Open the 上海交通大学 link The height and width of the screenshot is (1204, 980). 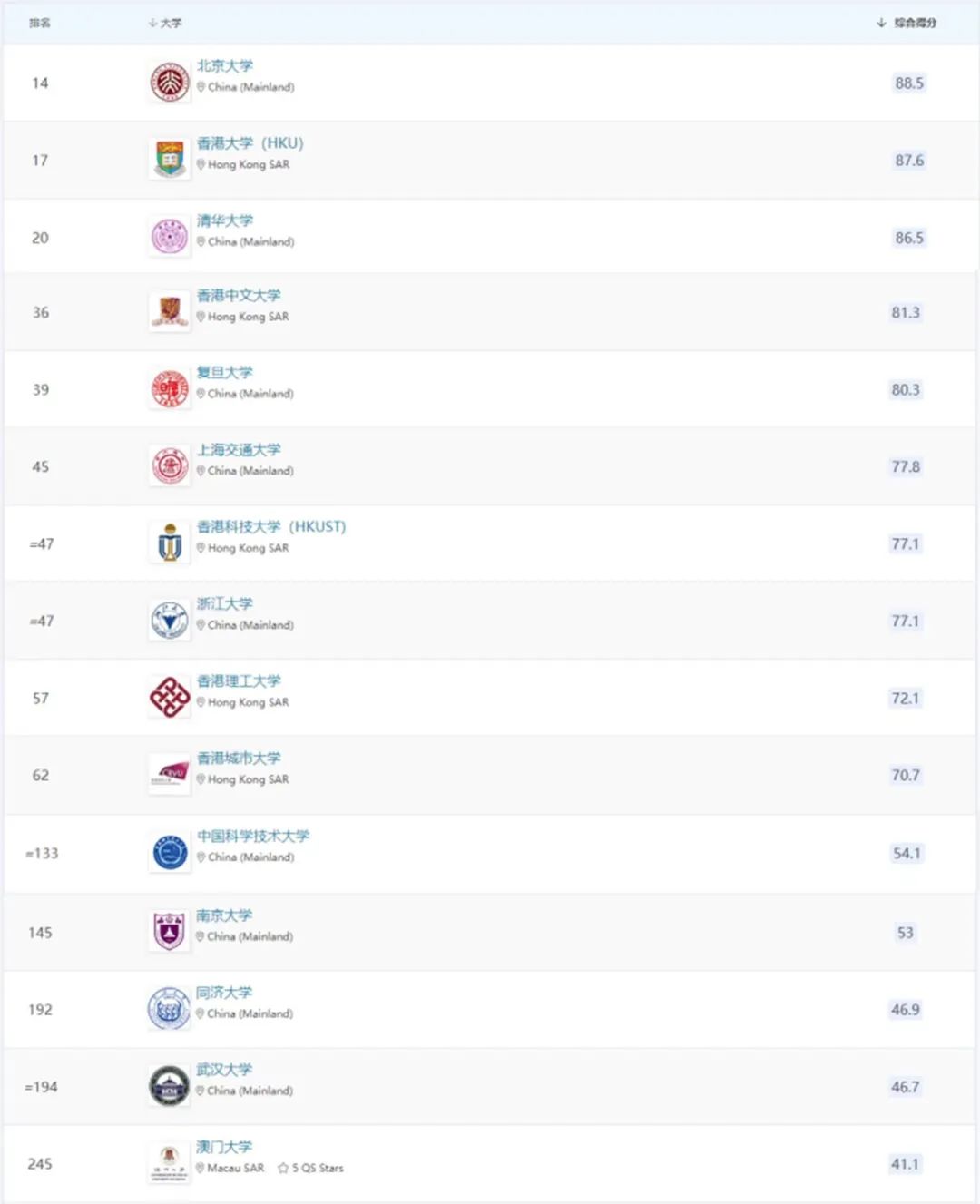240,450
